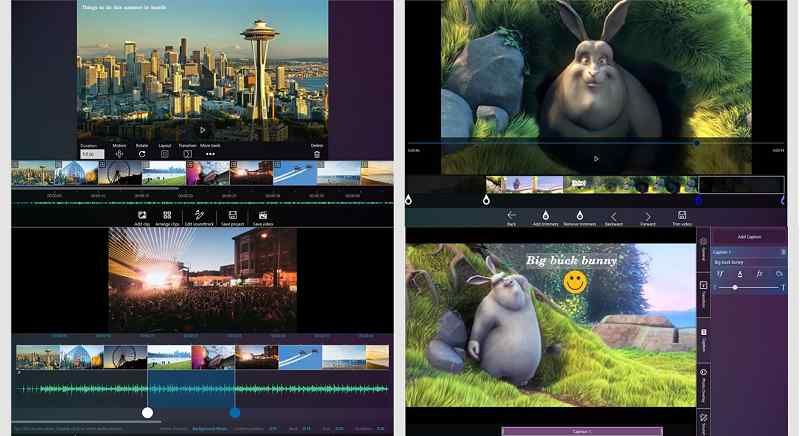Click the green audio waveform track
Viewport: 800px width, 436px height.
point(203,389)
